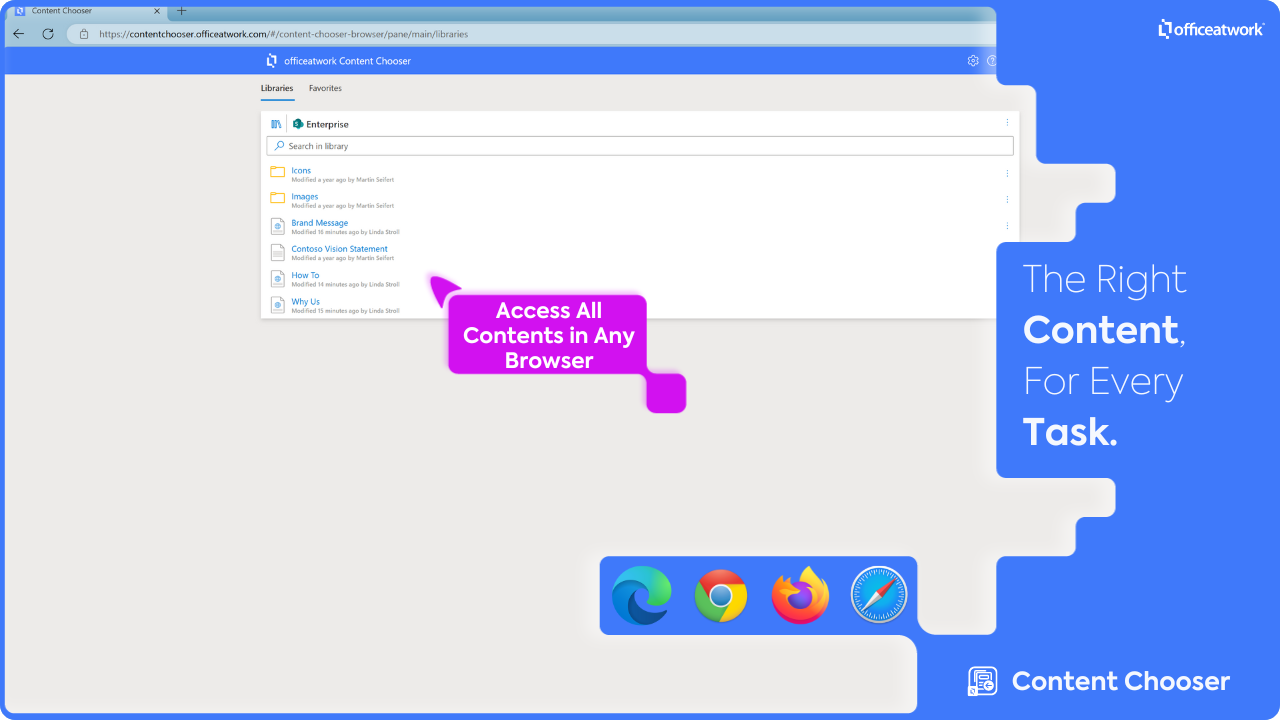Open more options for the Images folder
1280x720 pixels.
click(1007, 199)
